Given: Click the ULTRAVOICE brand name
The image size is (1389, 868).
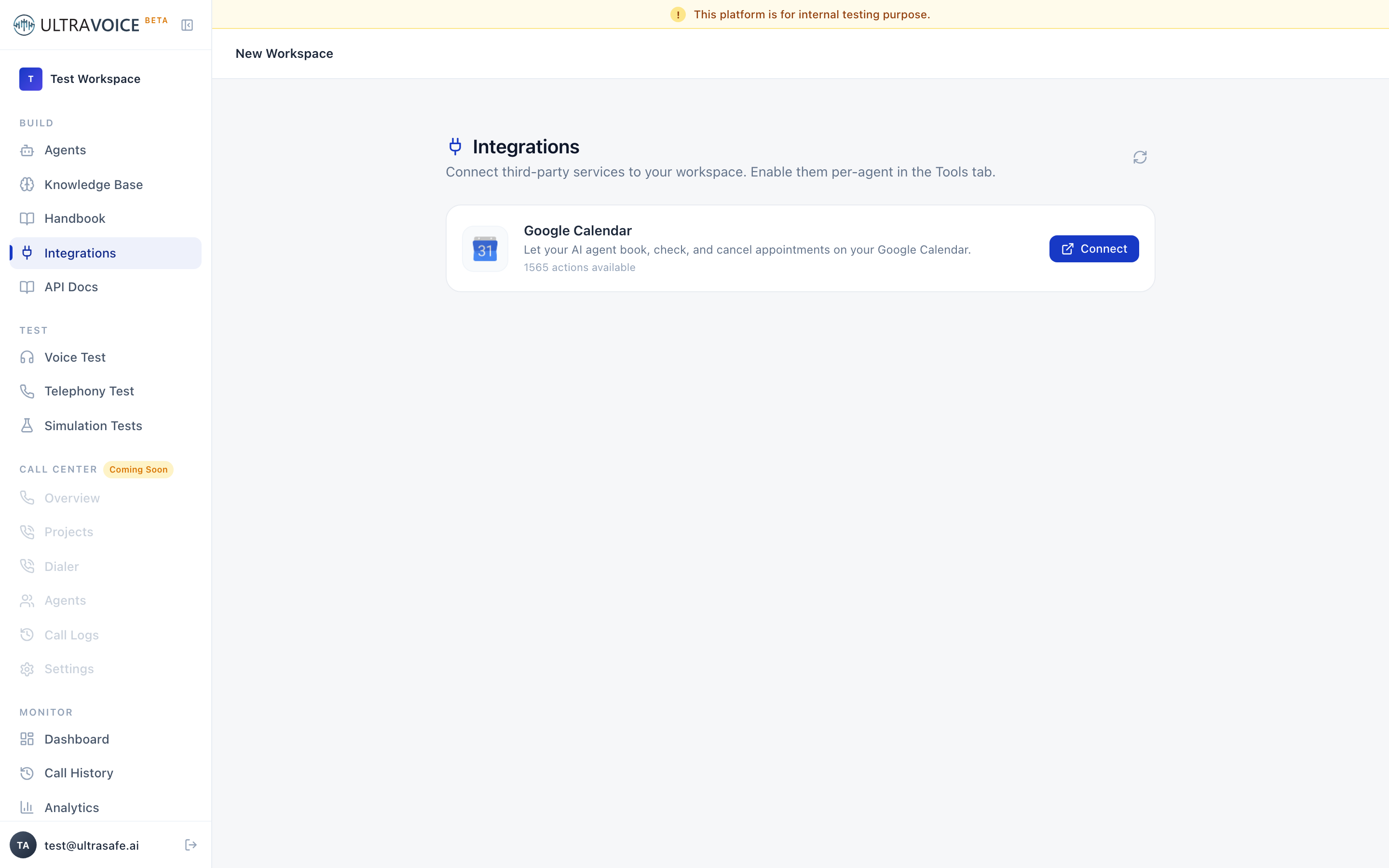Looking at the screenshot, I should 90,25.
